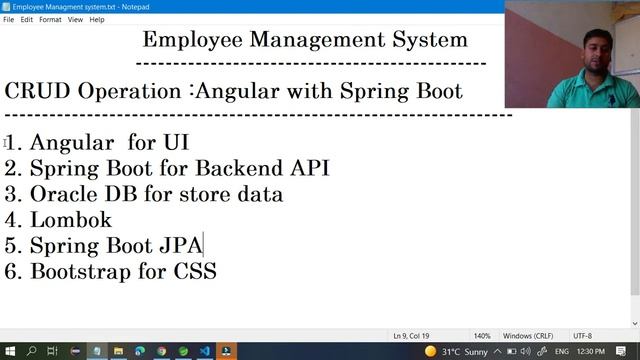Open the volume control in the tray
This screenshot has height=360, width=640.
526,351
